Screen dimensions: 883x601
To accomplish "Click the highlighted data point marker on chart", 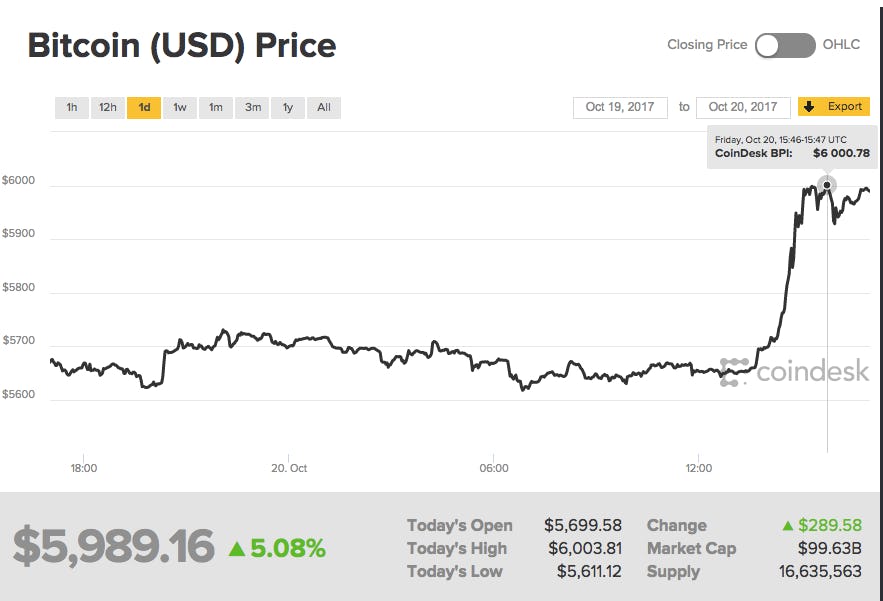I will pyautogui.click(x=827, y=185).
